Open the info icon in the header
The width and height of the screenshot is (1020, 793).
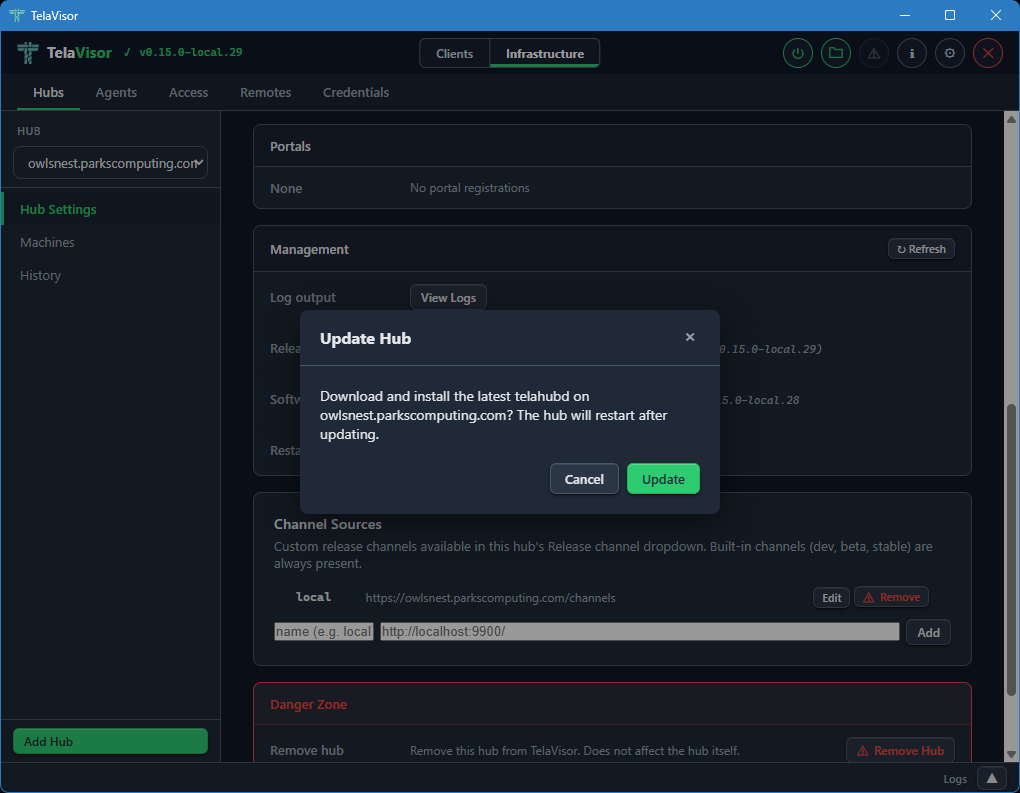[x=912, y=53]
